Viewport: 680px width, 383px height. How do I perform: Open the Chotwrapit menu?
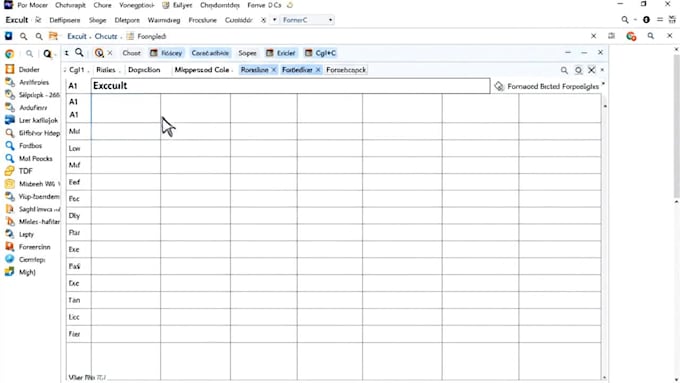[70, 5]
